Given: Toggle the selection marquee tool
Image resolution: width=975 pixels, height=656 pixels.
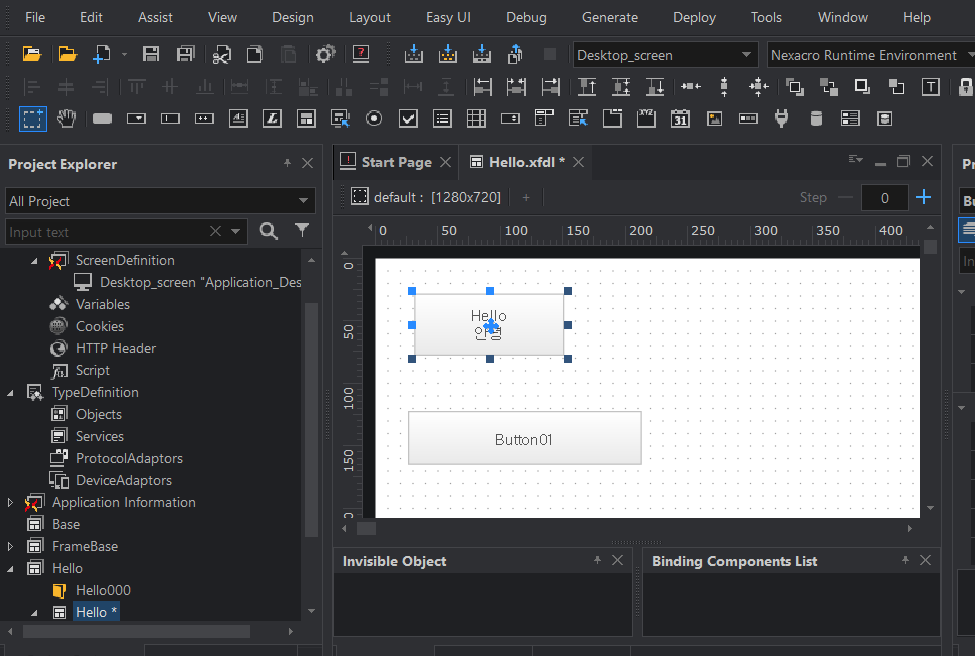Looking at the screenshot, I should [x=33, y=118].
